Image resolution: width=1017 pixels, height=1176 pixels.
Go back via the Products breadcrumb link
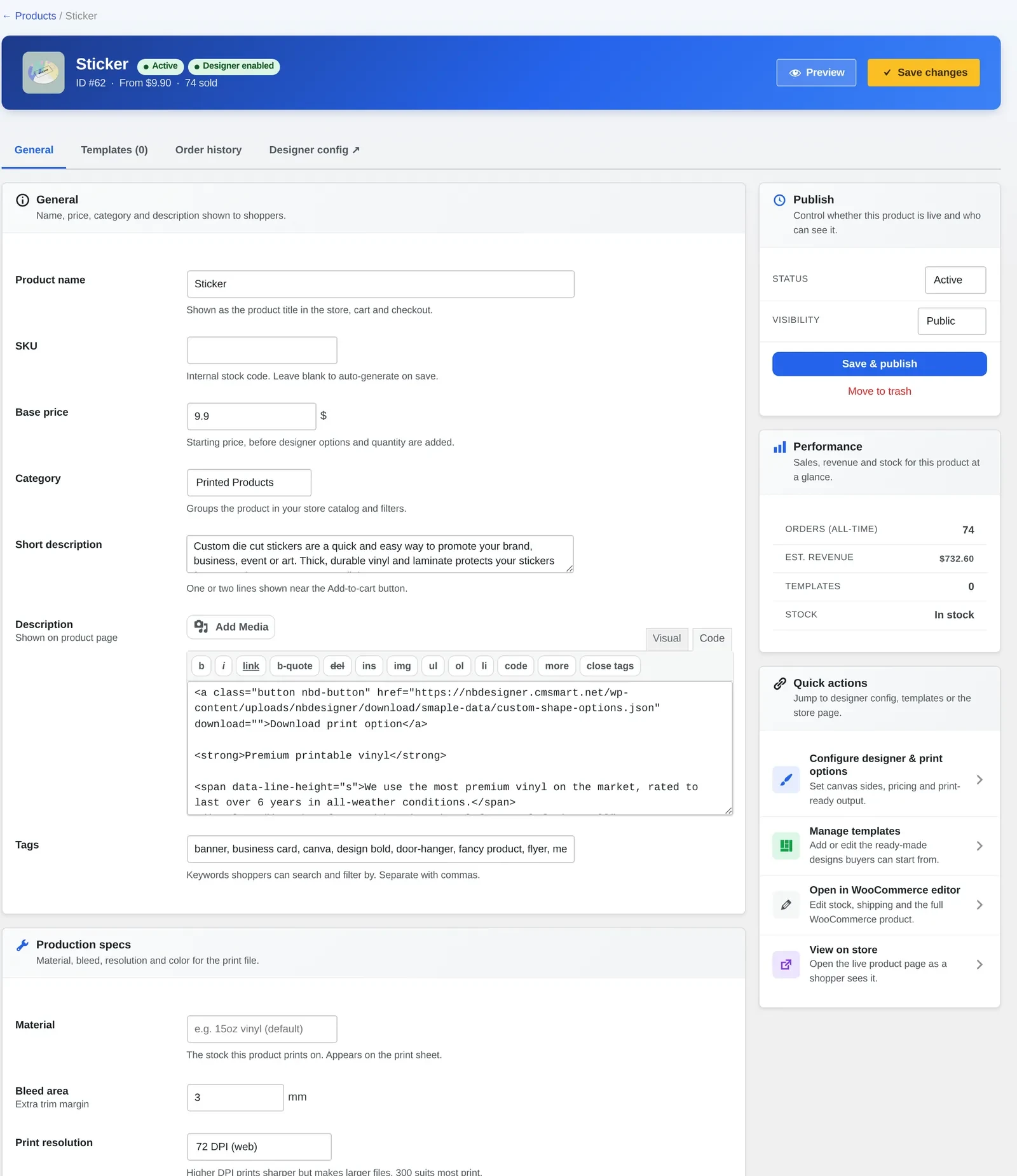click(36, 16)
